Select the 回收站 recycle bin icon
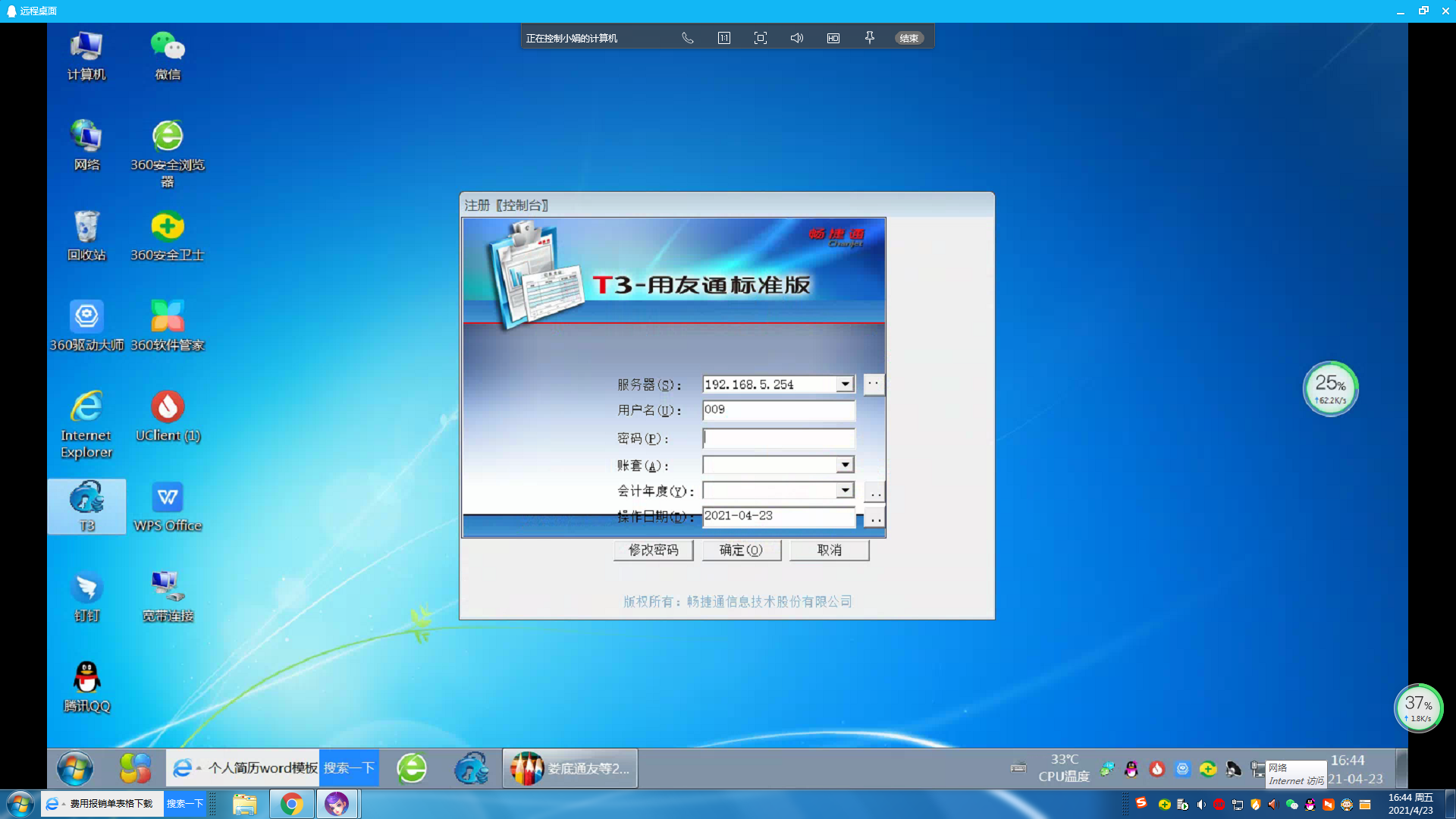This screenshot has width=1456, height=819. click(86, 236)
